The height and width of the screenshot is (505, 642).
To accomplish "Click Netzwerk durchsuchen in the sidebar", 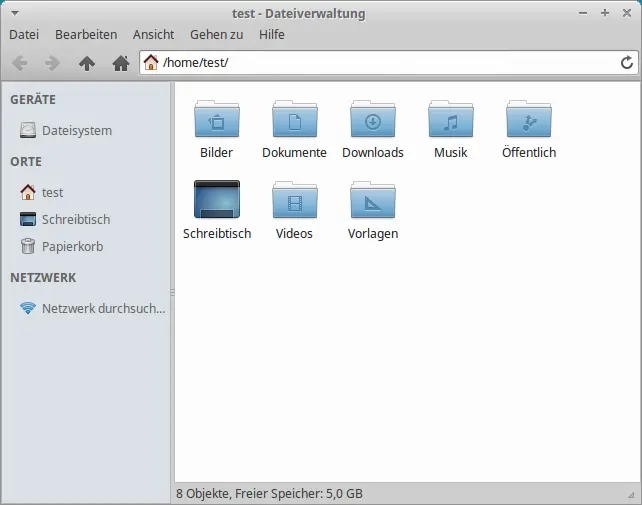I will (103, 308).
